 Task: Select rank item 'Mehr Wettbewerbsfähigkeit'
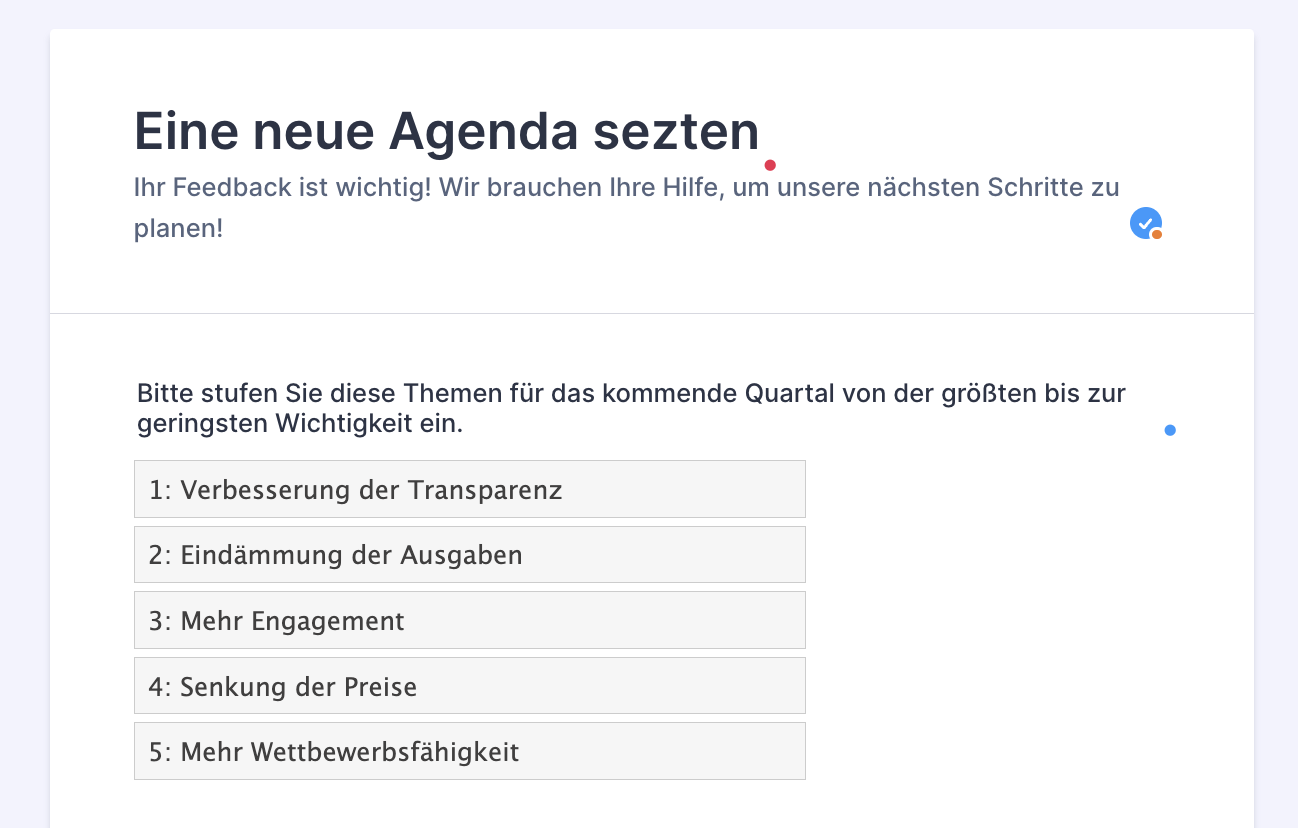click(469, 752)
